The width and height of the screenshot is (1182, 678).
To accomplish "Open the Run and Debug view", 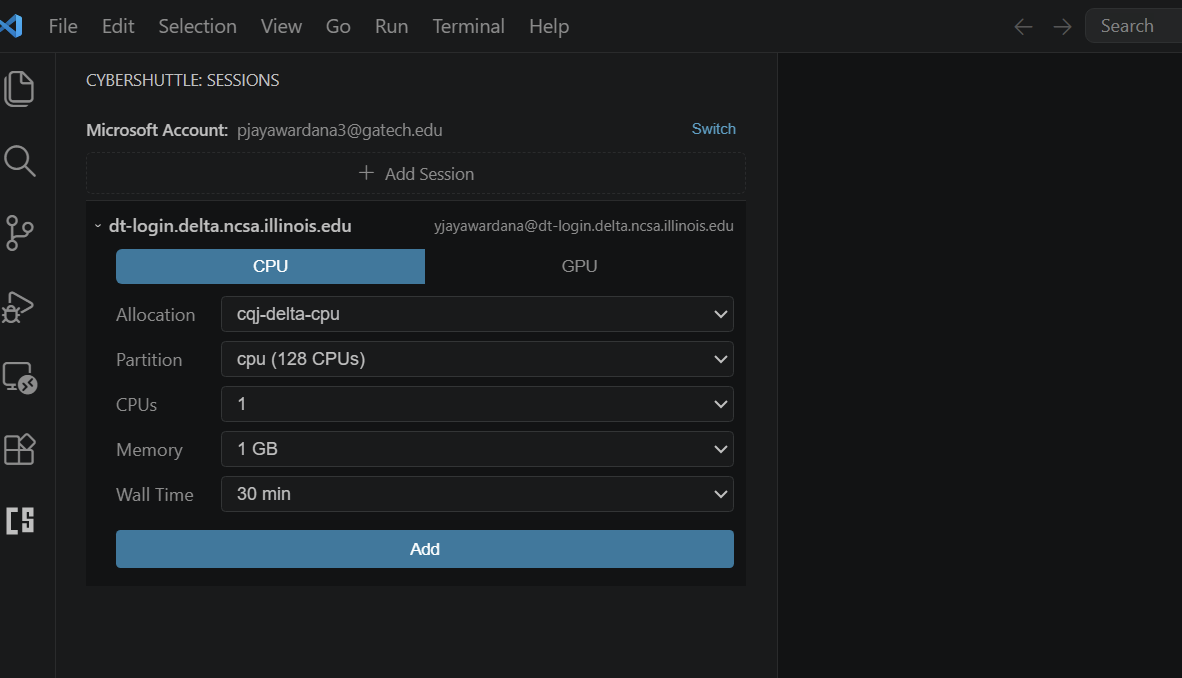I will (18, 306).
